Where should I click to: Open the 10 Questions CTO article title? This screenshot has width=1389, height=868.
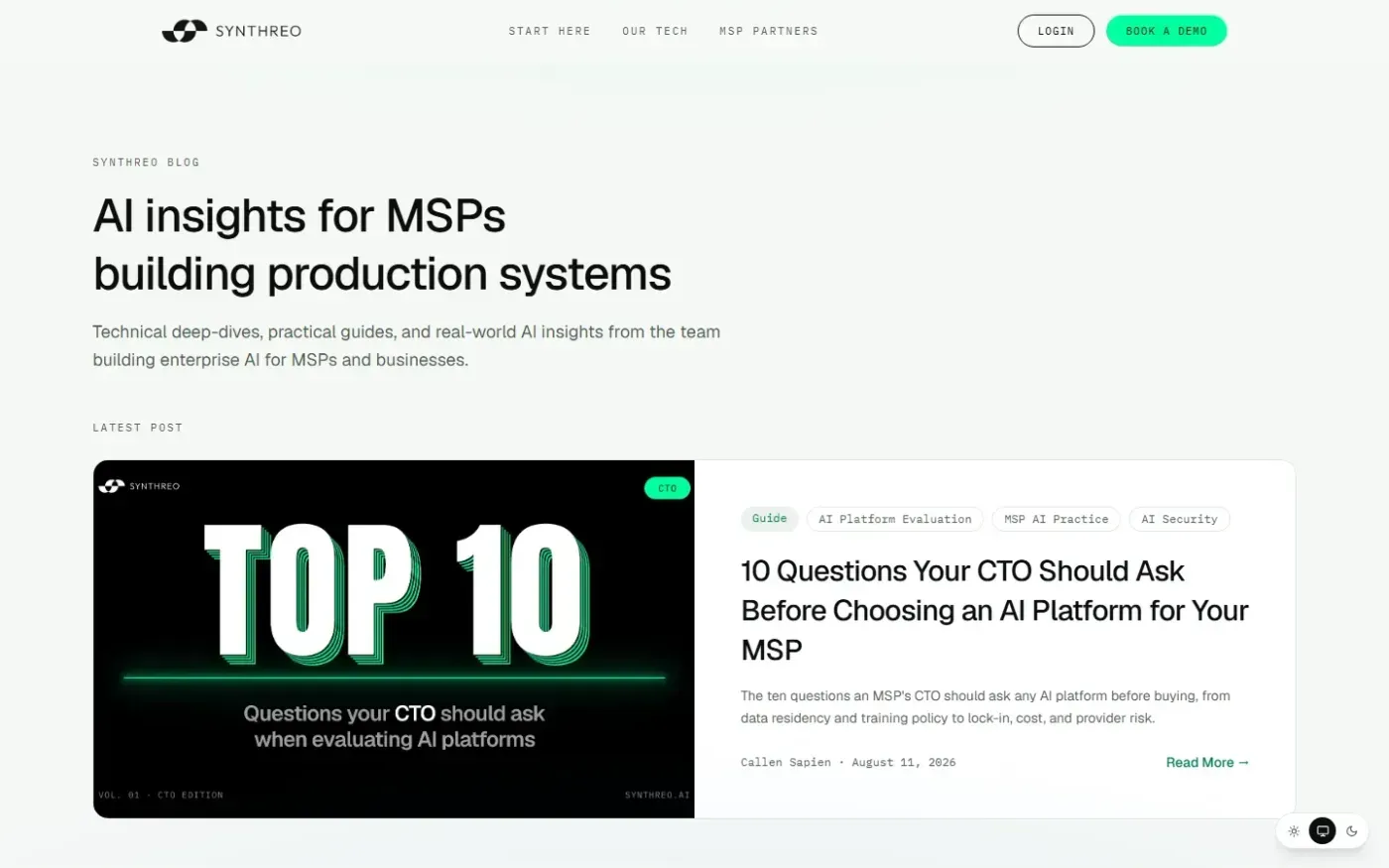[994, 610]
